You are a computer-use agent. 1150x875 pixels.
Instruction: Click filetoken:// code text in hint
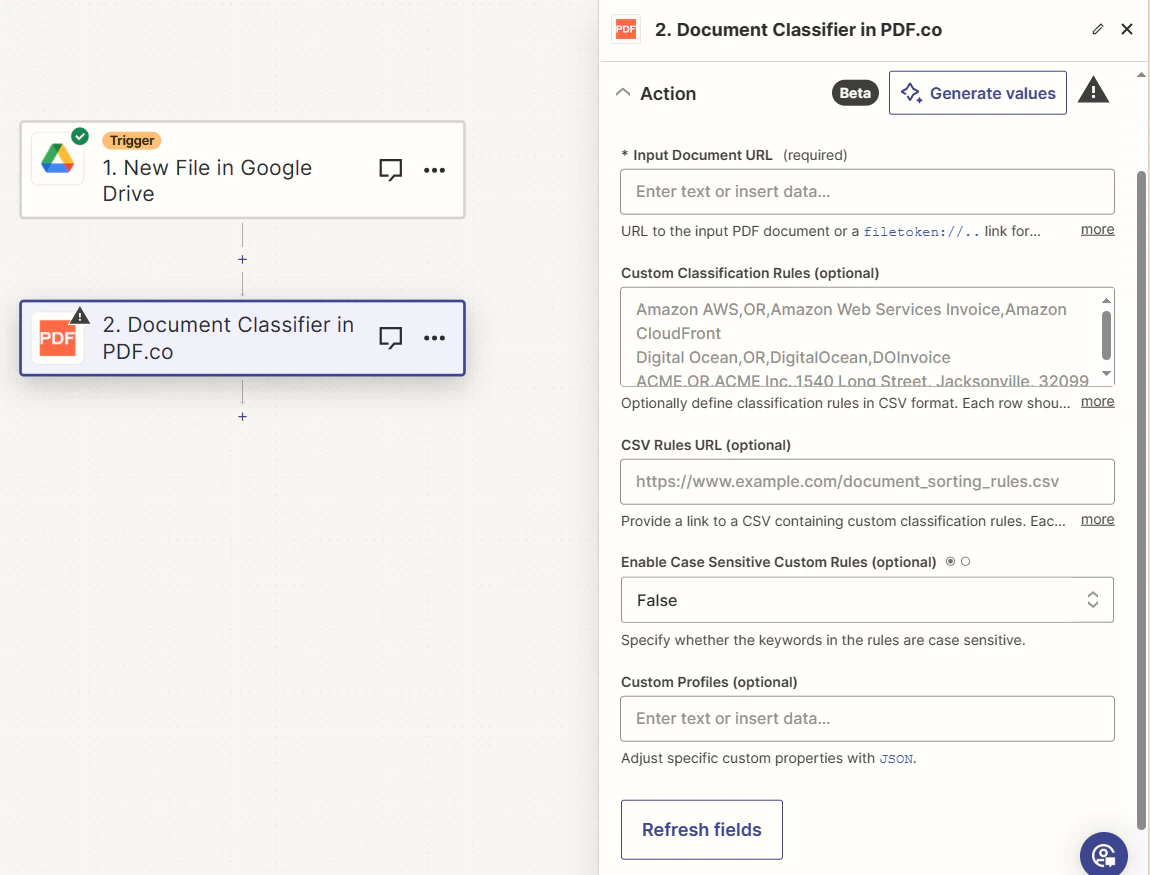[921, 232]
